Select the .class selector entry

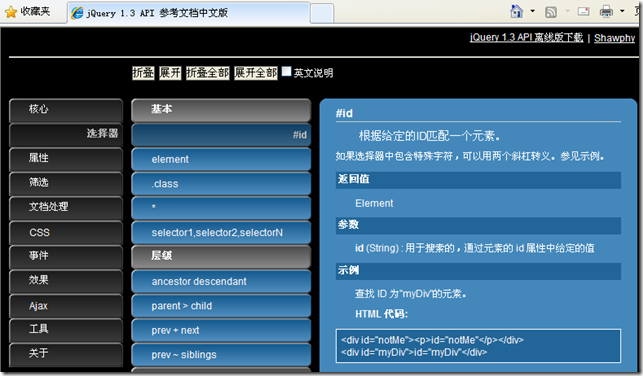[221, 183]
